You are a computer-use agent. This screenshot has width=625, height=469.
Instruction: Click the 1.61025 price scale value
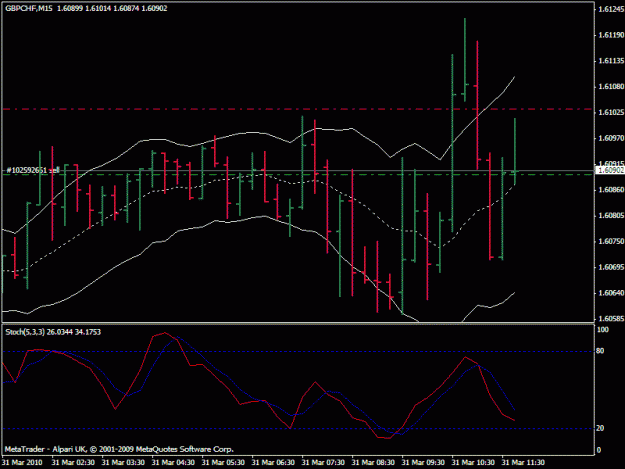pos(611,112)
